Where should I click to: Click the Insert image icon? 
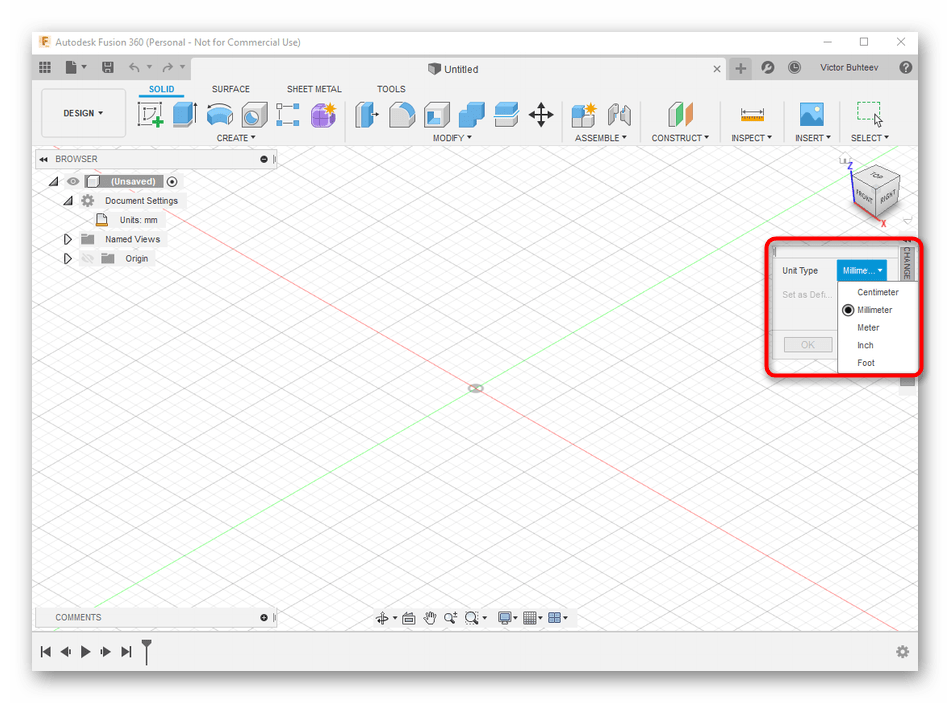811,115
